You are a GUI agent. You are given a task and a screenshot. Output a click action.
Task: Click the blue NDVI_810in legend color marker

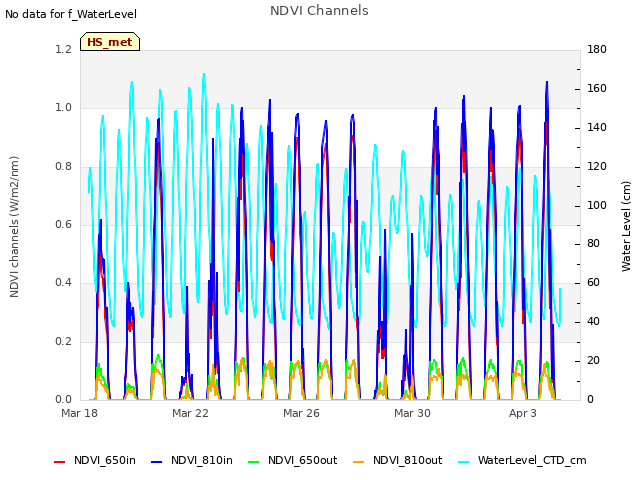[x=156, y=462]
